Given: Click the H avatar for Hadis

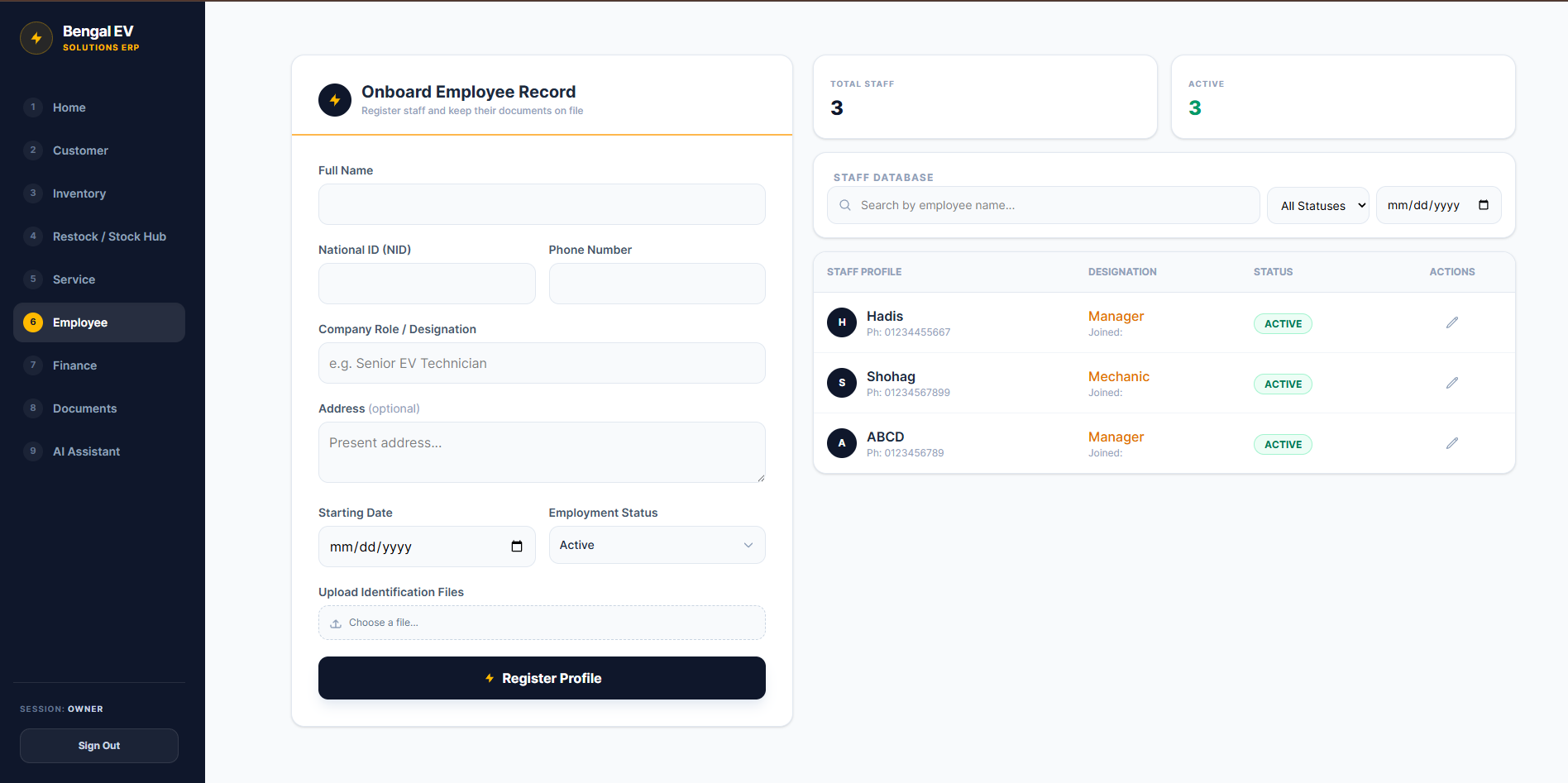Looking at the screenshot, I should click(x=842, y=322).
